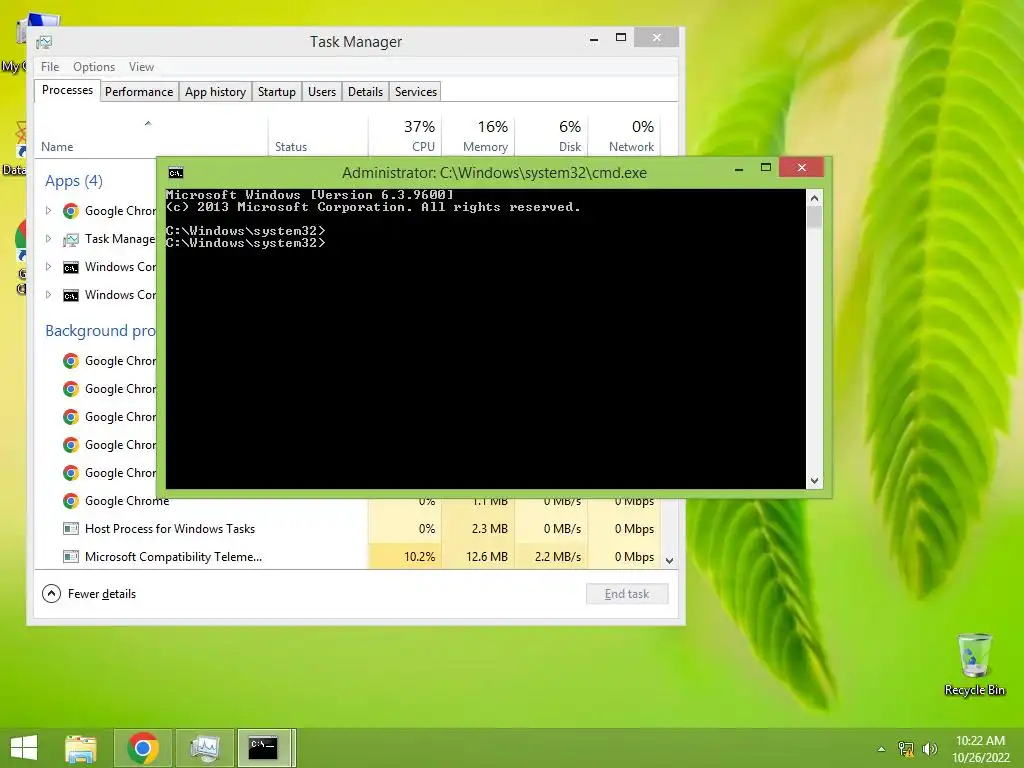Open the Details tab
The height and width of the screenshot is (768, 1024).
click(365, 92)
